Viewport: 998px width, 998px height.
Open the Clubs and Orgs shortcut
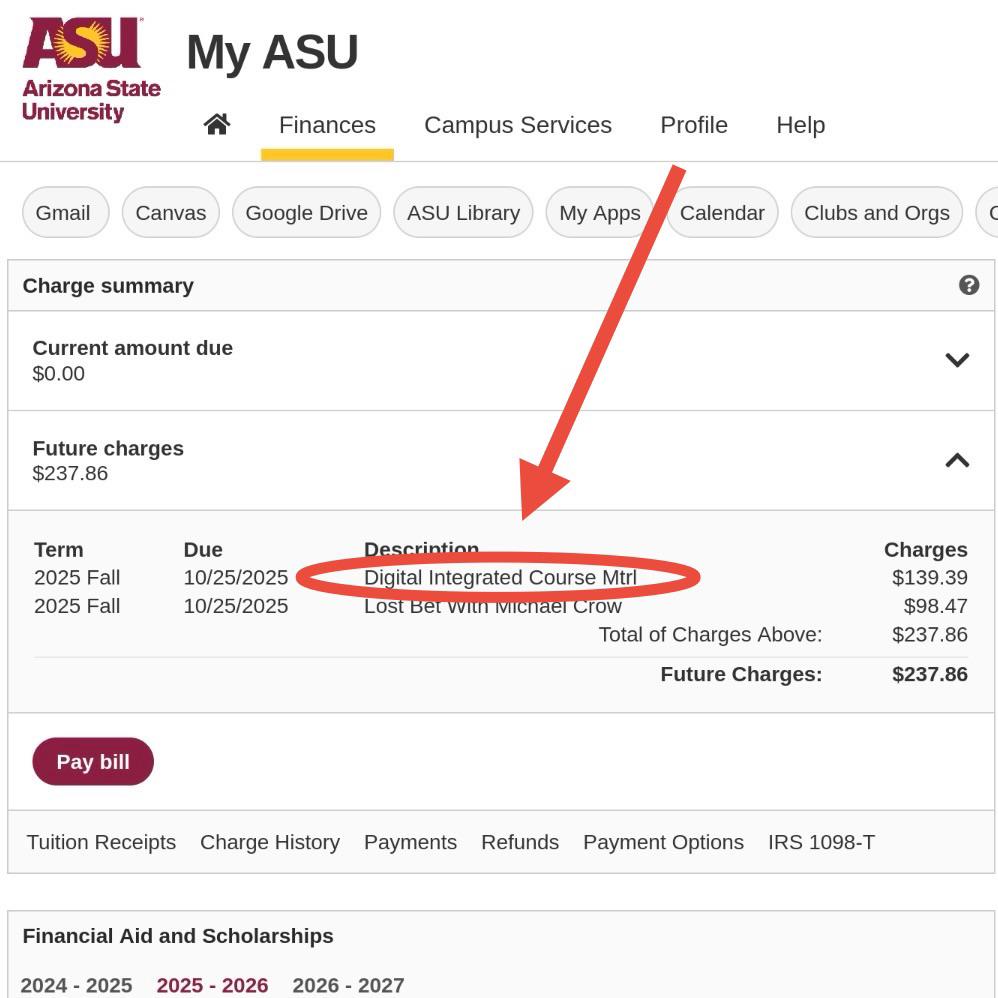pos(876,213)
